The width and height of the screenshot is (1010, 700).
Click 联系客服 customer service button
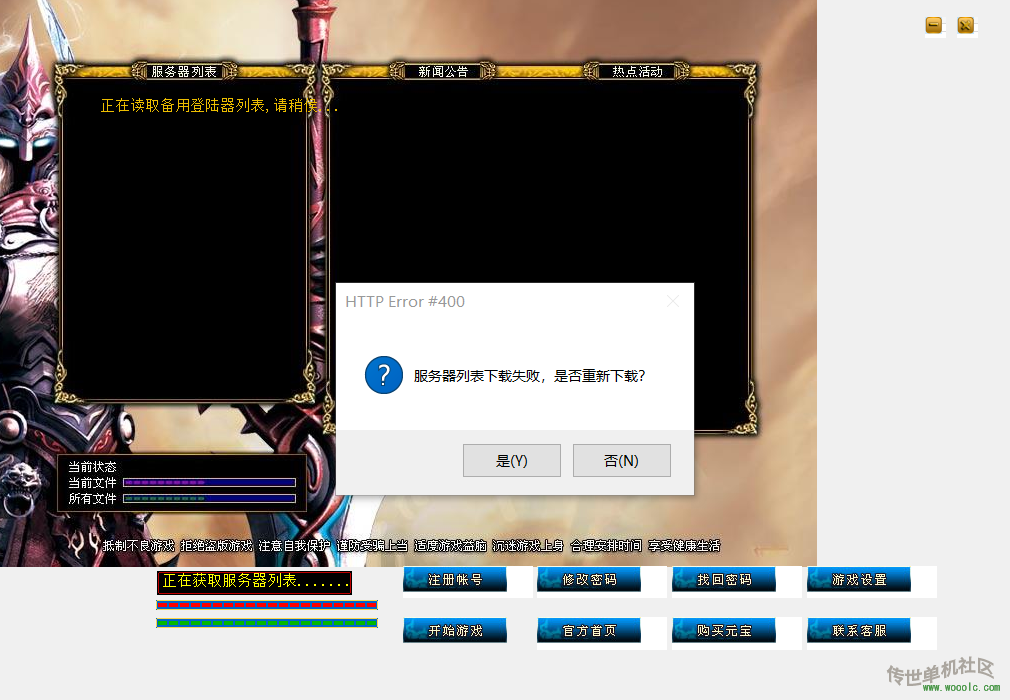point(859,631)
